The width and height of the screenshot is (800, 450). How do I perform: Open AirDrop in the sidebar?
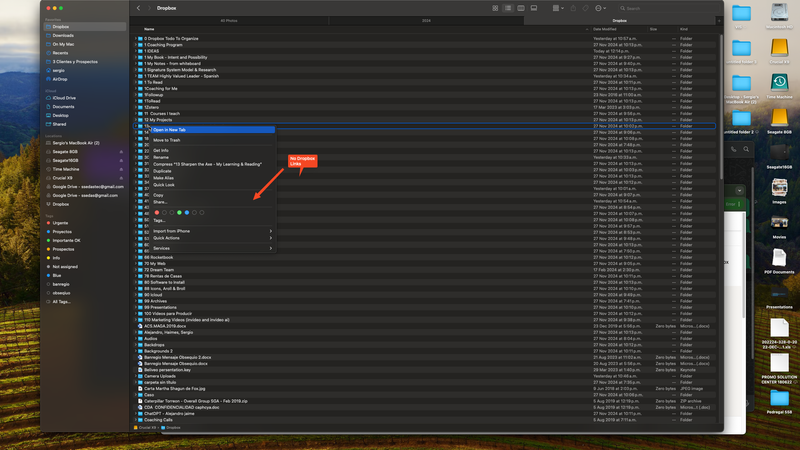click(x=60, y=77)
